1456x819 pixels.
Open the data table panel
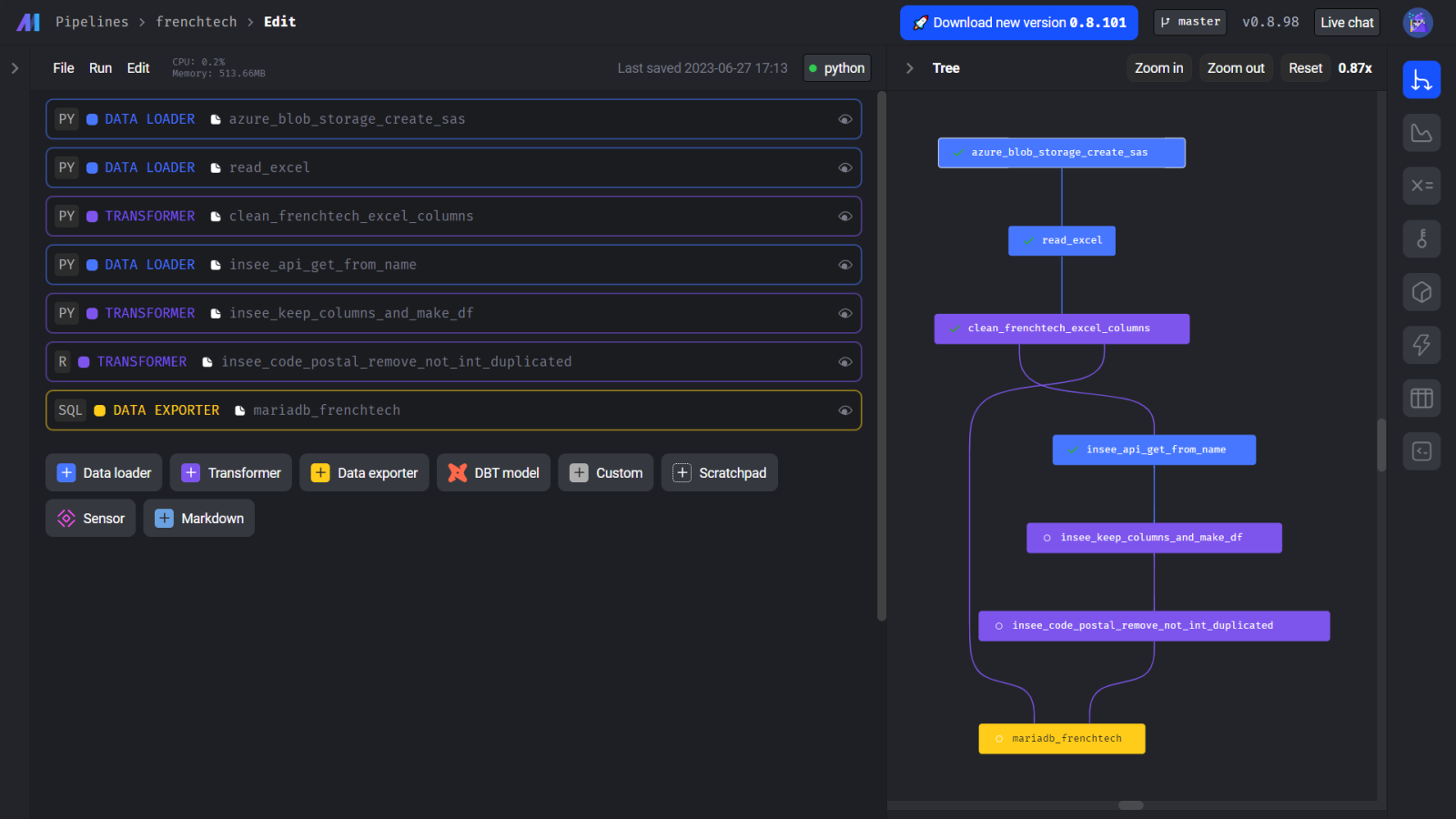[x=1421, y=398]
